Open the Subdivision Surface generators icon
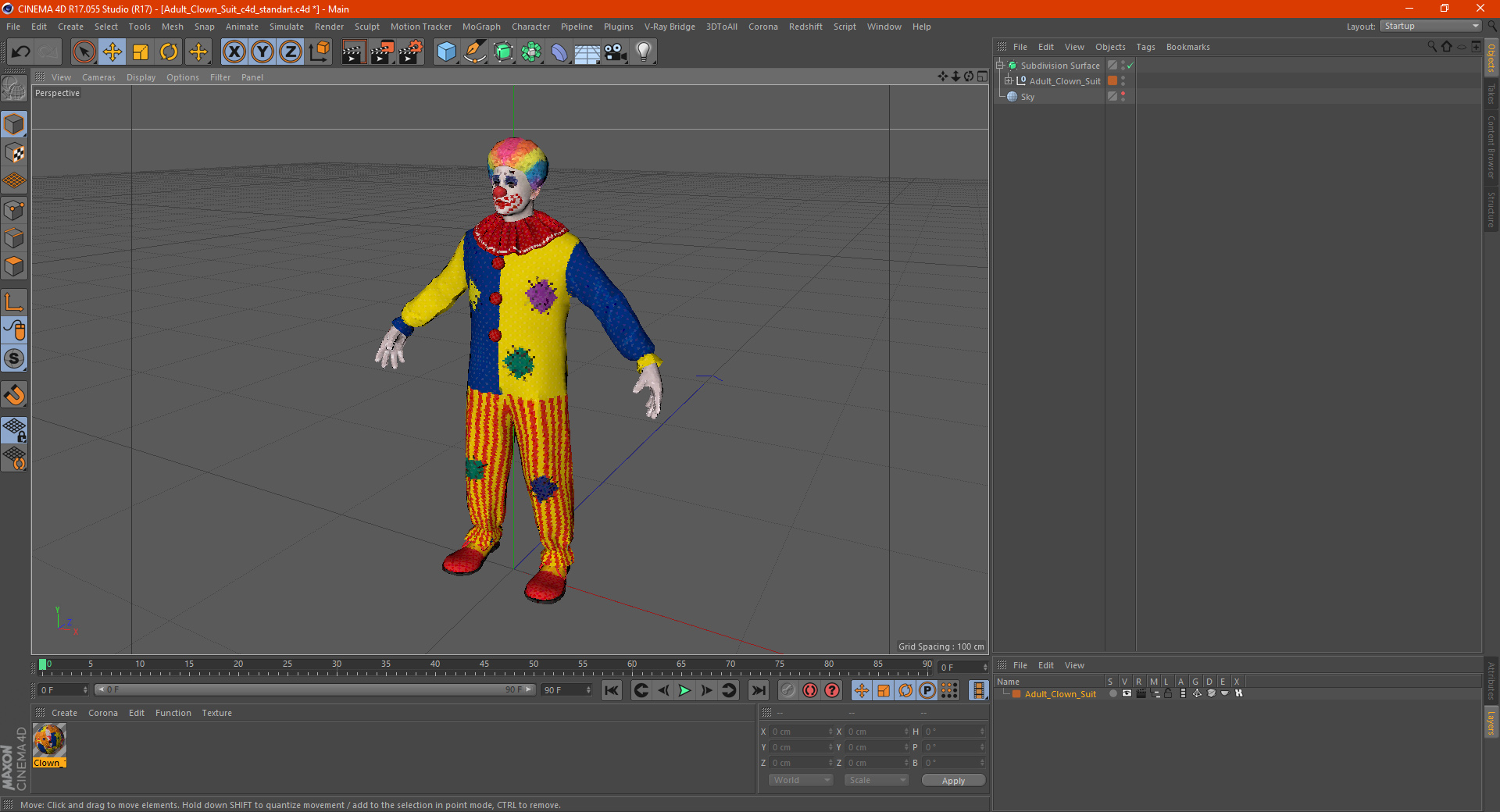The image size is (1500, 812). point(503,52)
